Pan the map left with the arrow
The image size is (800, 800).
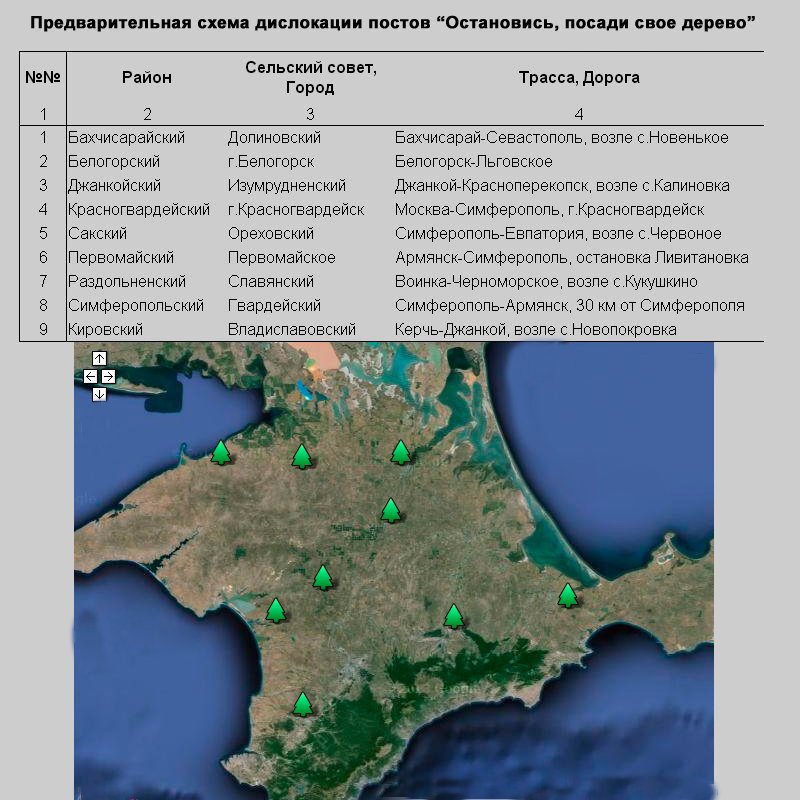(90, 377)
